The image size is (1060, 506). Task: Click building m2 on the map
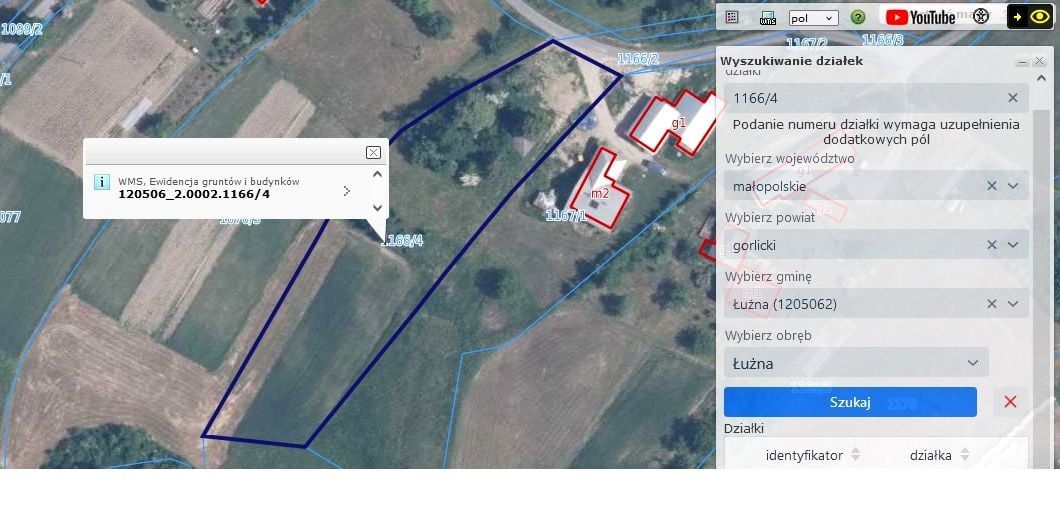[x=600, y=193]
